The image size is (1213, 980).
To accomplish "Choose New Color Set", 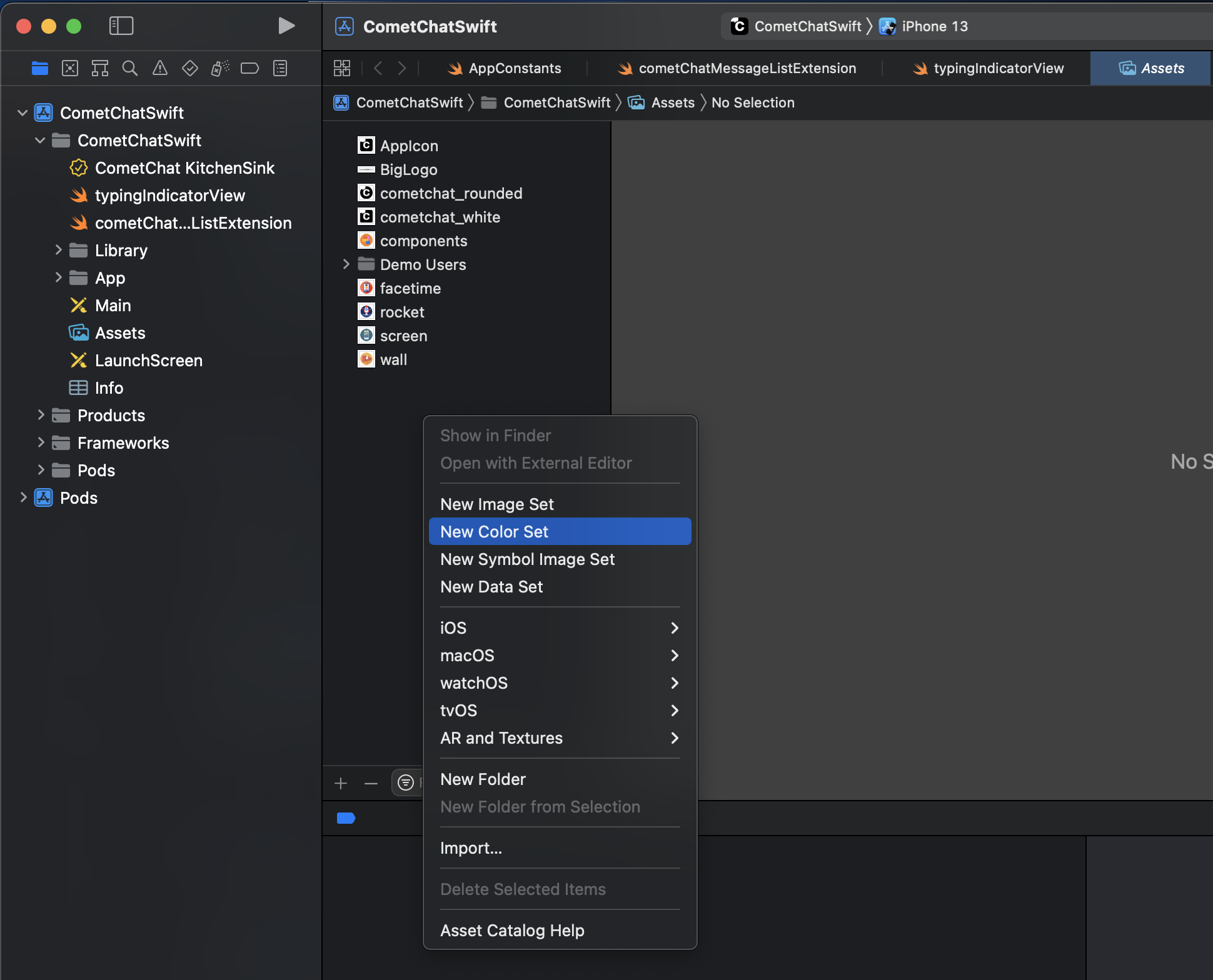I will point(560,531).
